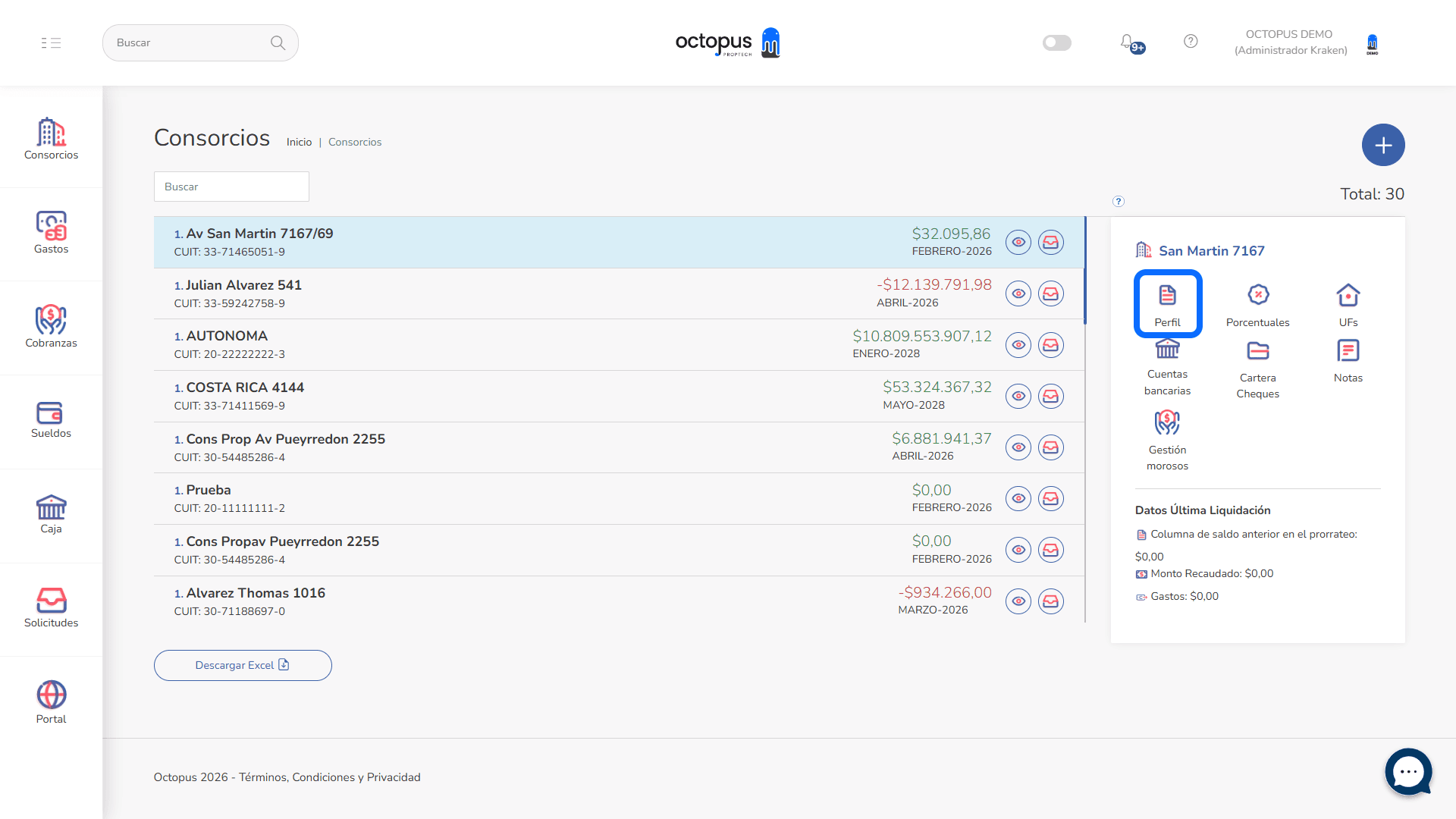Open the Porcentuales icon in San Martin panel
1456x819 pixels.
point(1257,295)
